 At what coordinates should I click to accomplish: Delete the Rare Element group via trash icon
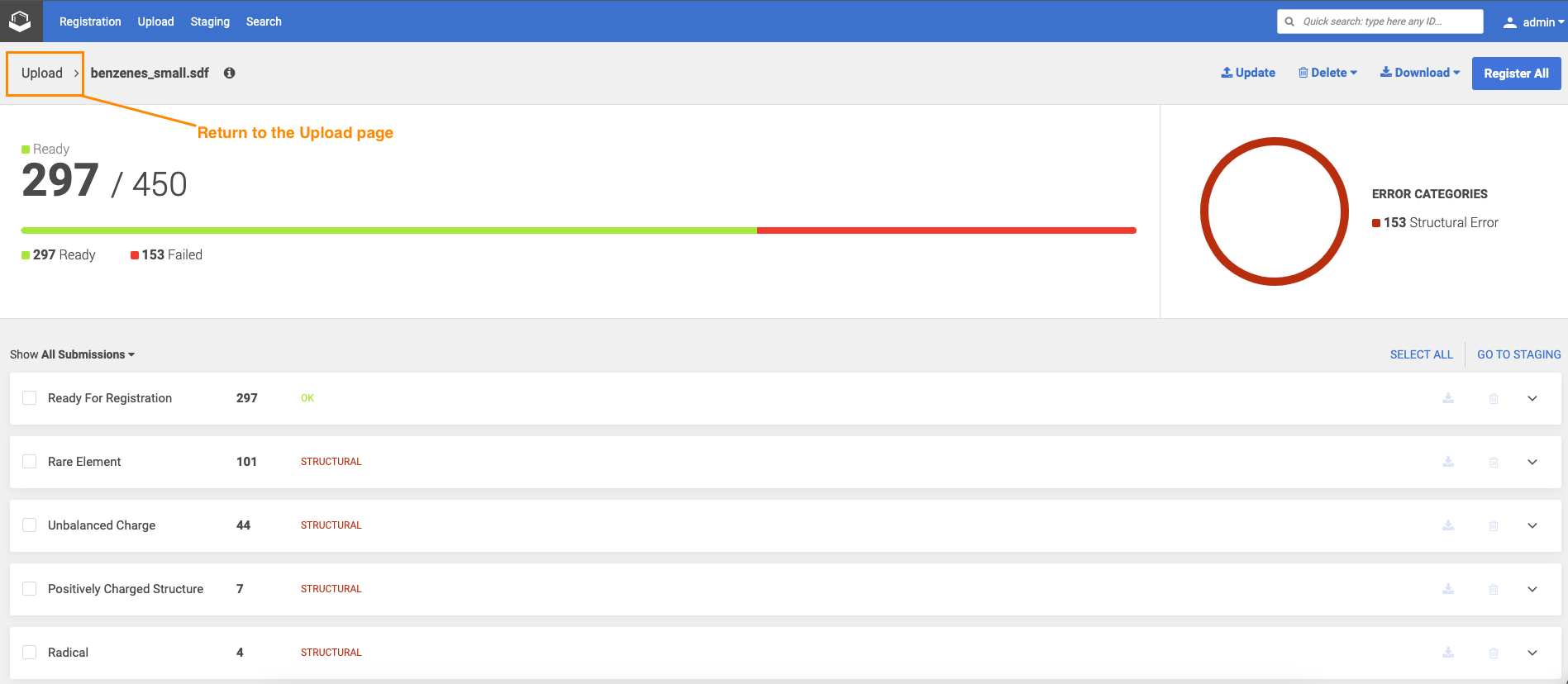tap(1494, 462)
